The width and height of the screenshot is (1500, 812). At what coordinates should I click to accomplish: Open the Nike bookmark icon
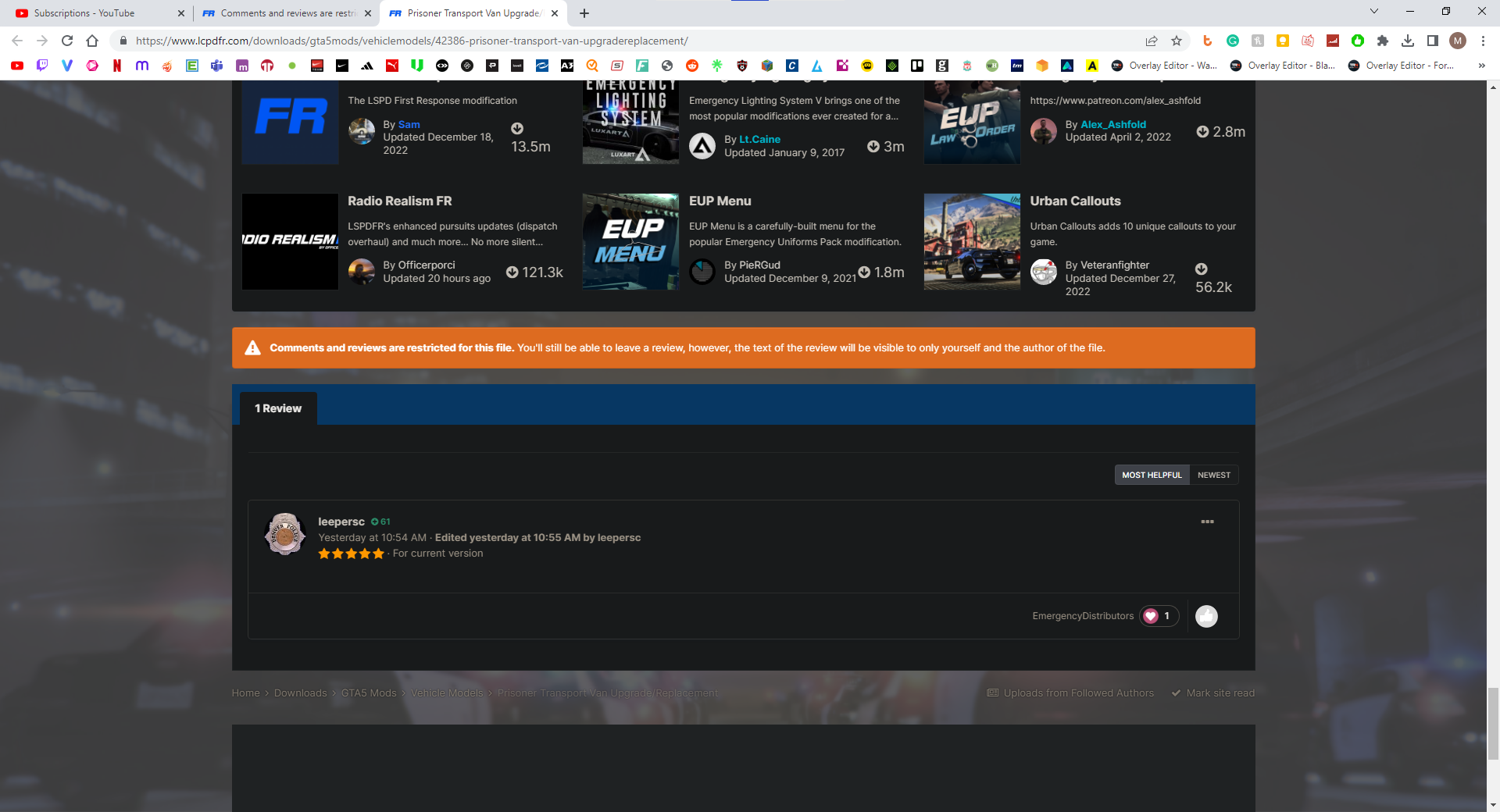pos(342,66)
